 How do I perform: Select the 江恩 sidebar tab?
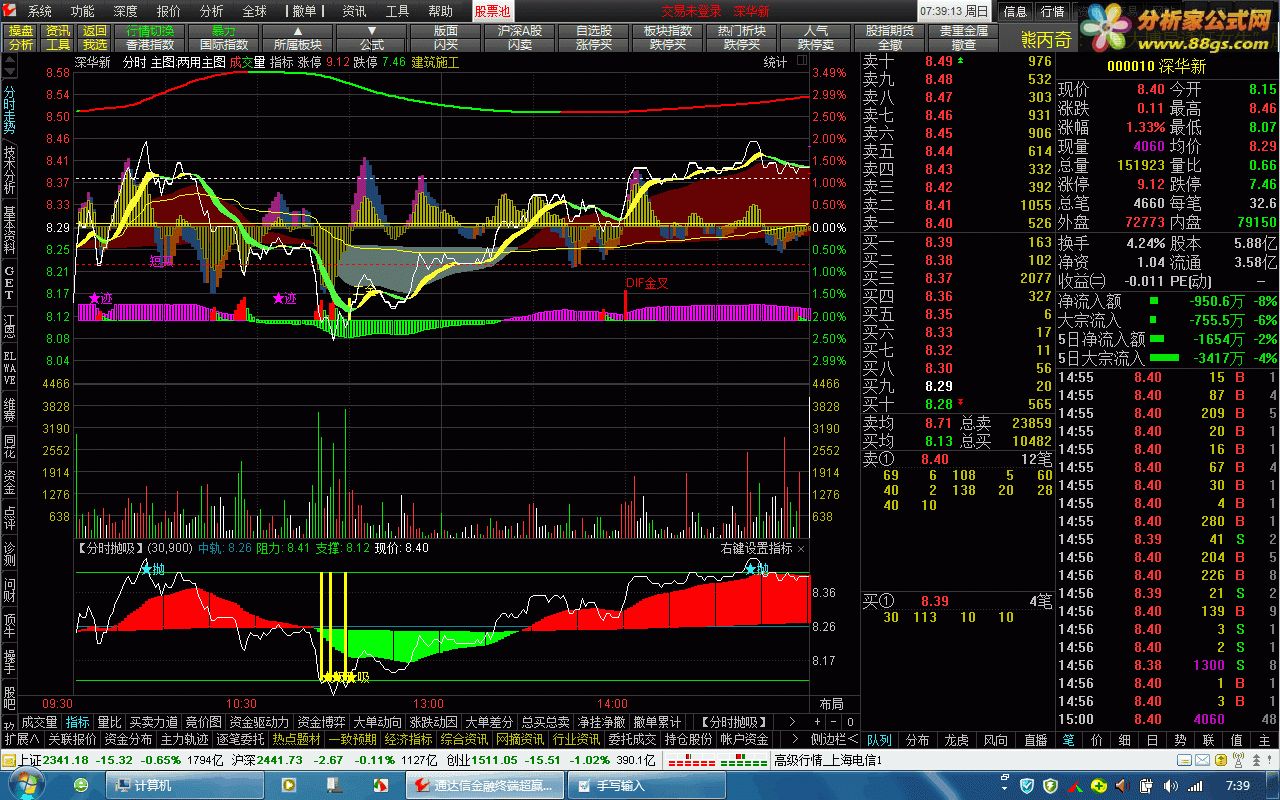9,326
